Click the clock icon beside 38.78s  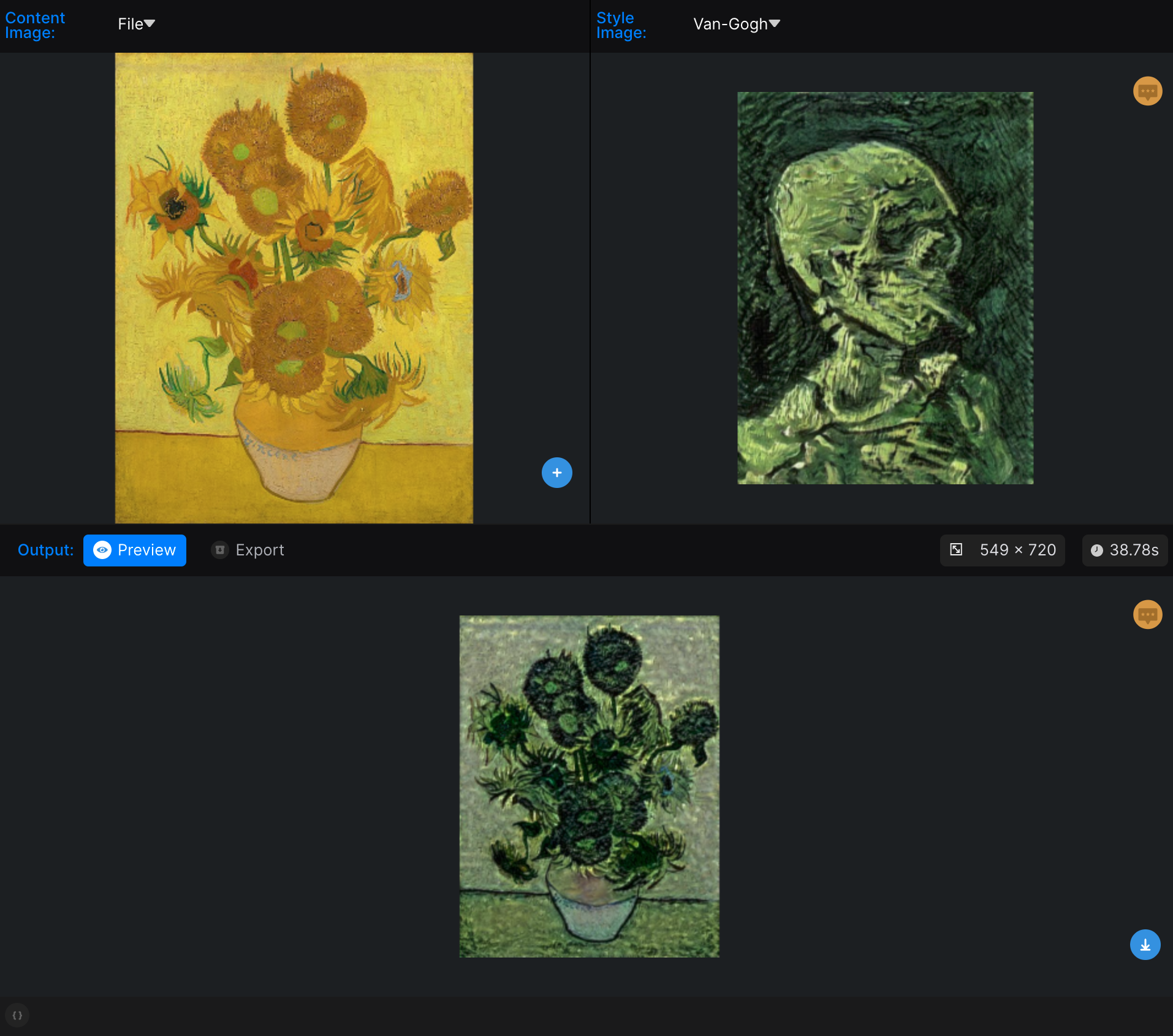pyautogui.click(x=1097, y=550)
